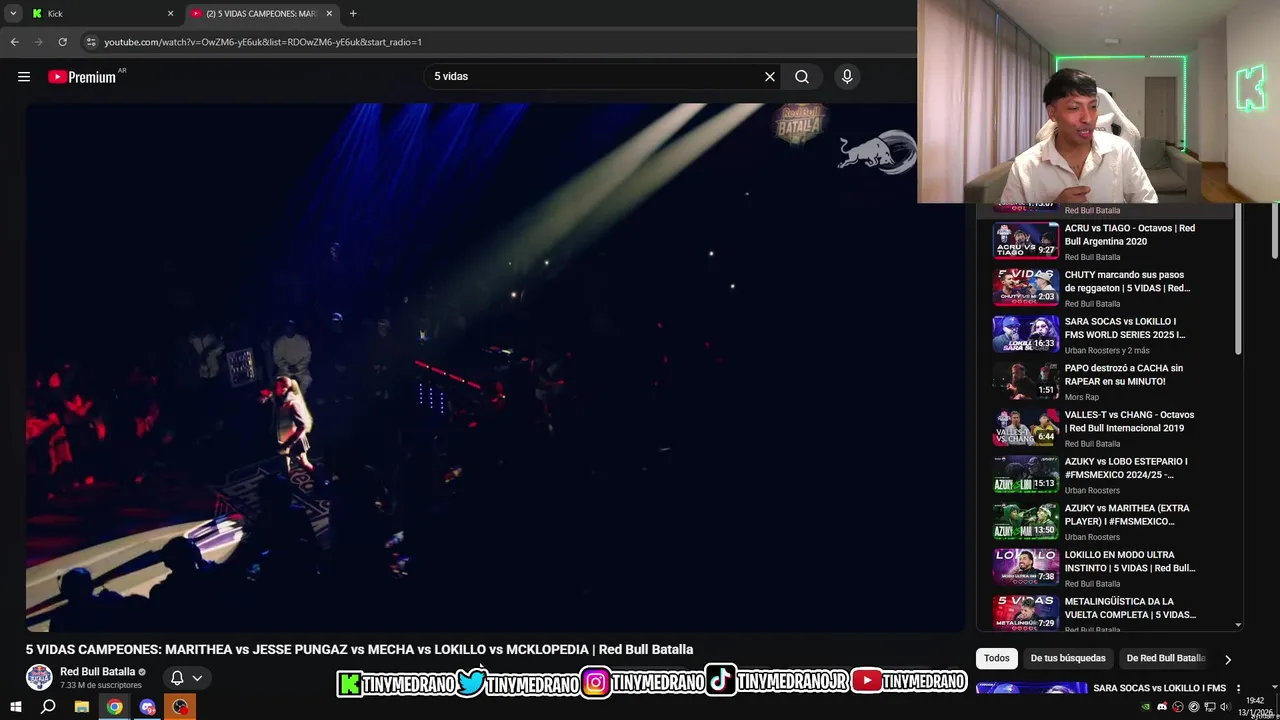Open the volume control in the tray
This screenshot has height=720, width=1280.
pos(1225,707)
